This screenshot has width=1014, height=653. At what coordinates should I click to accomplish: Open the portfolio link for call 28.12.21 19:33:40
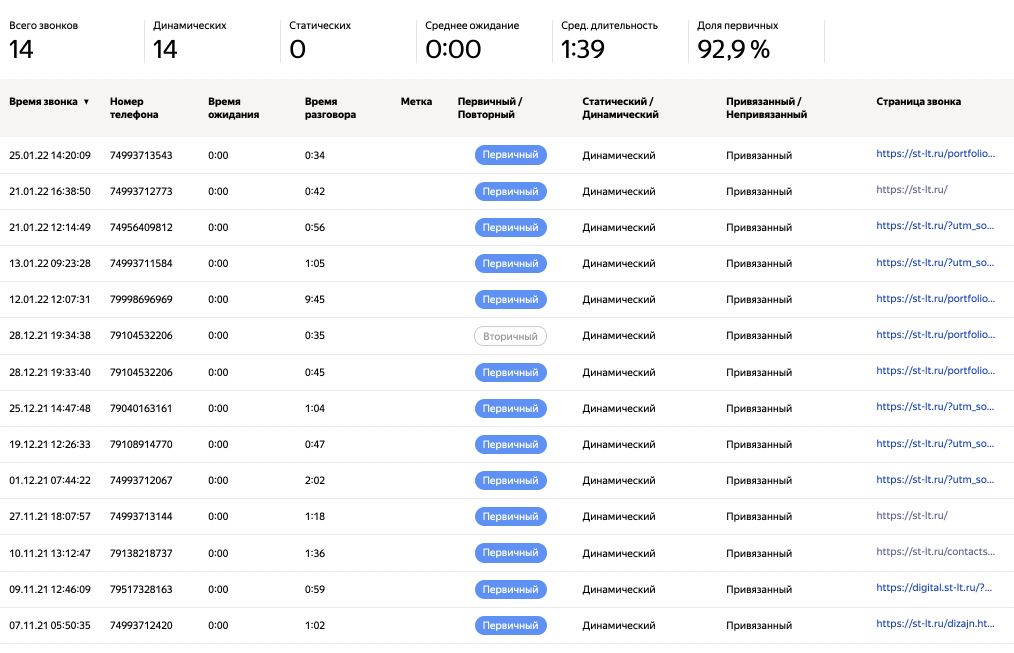click(x=935, y=371)
